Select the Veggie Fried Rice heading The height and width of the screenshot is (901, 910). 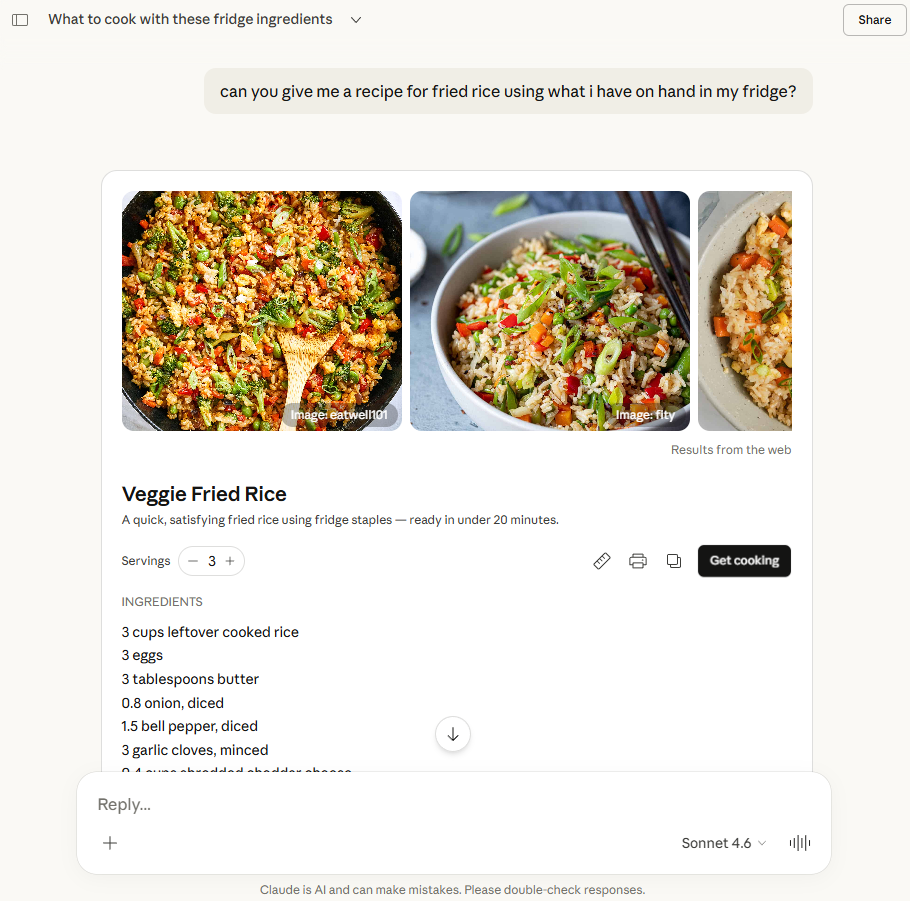(x=203, y=494)
